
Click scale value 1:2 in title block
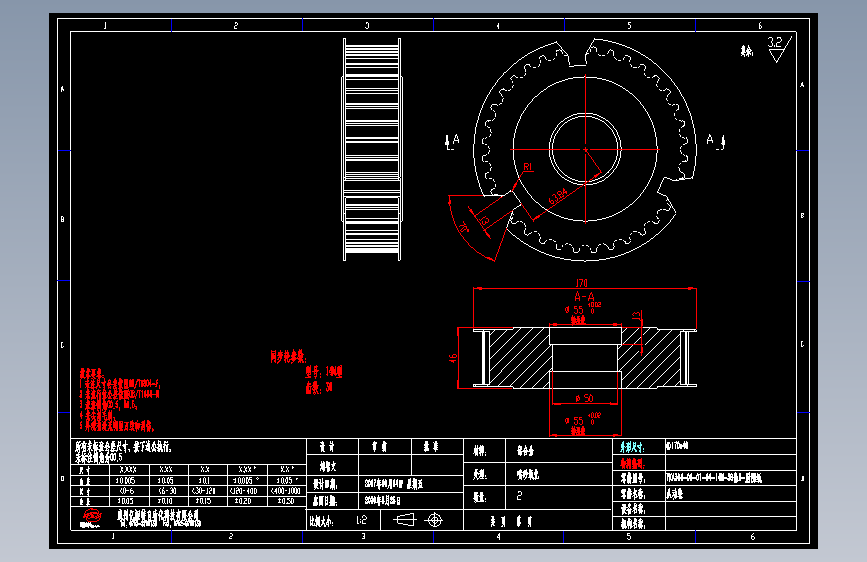point(361,520)
